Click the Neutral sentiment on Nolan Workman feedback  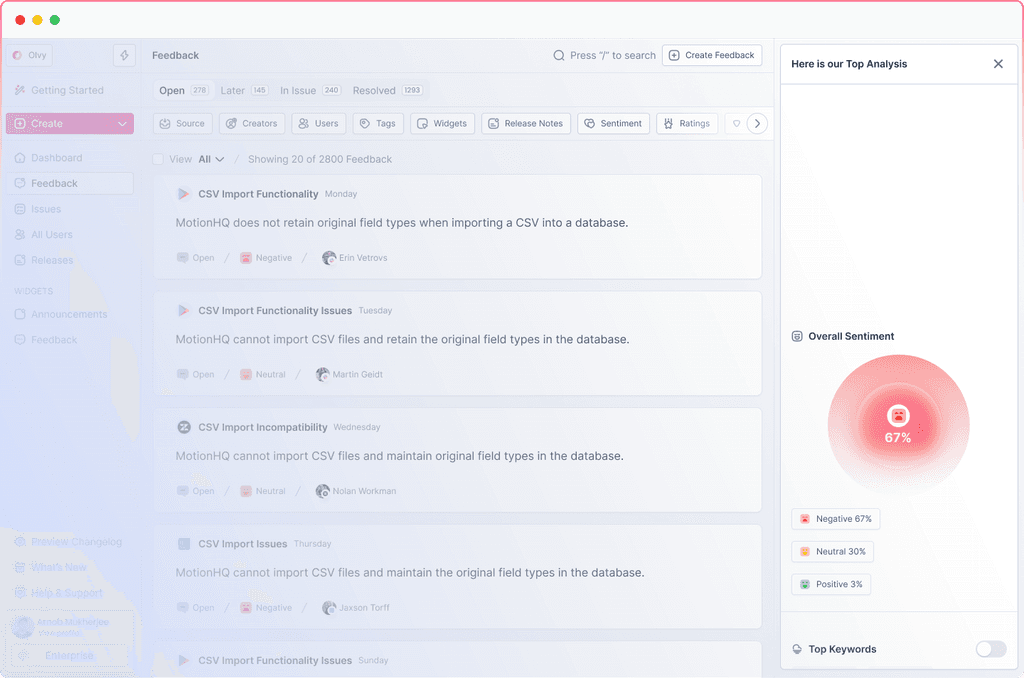(263, 491)
